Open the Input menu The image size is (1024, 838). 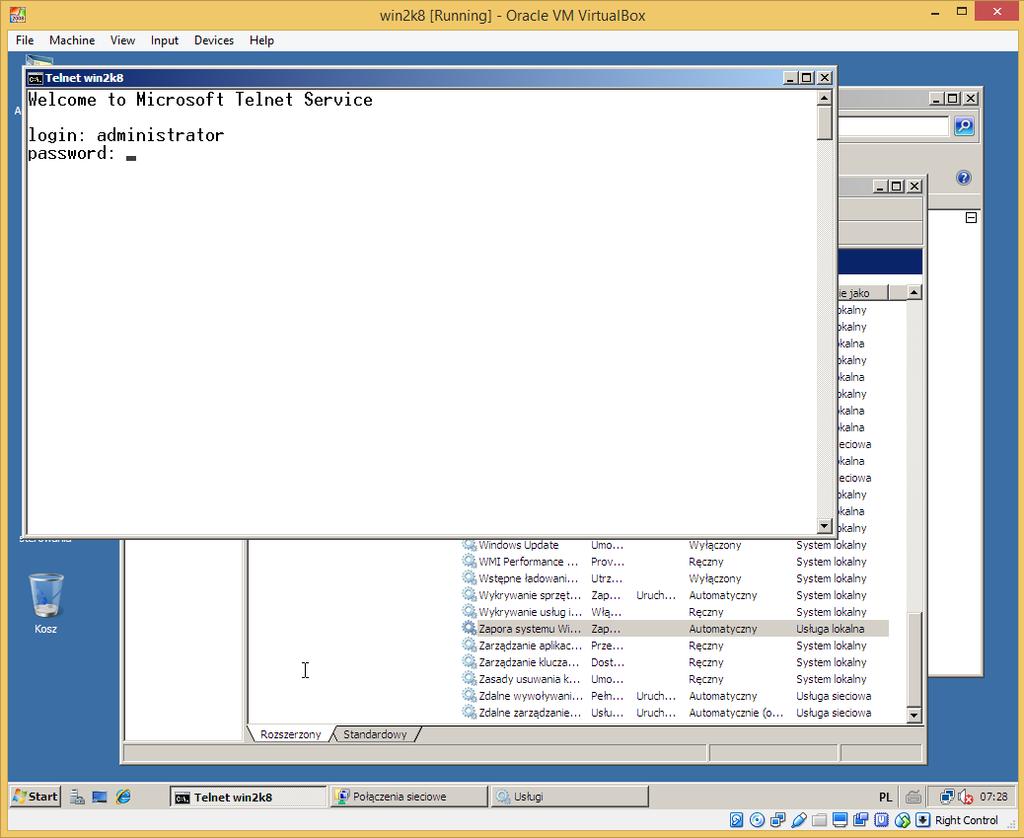point(164,40)
